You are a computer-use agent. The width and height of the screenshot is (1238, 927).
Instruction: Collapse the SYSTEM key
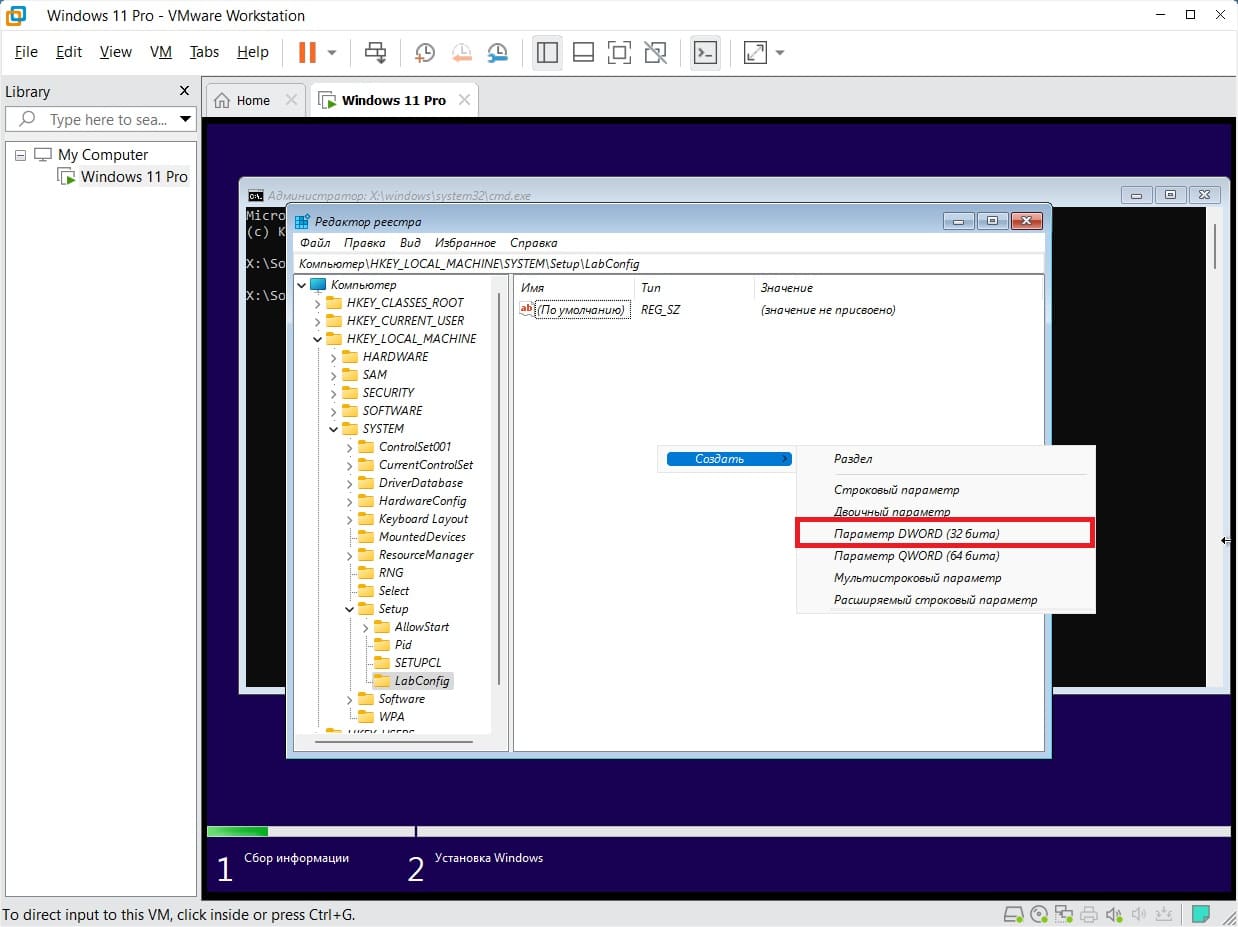point(334,429)
